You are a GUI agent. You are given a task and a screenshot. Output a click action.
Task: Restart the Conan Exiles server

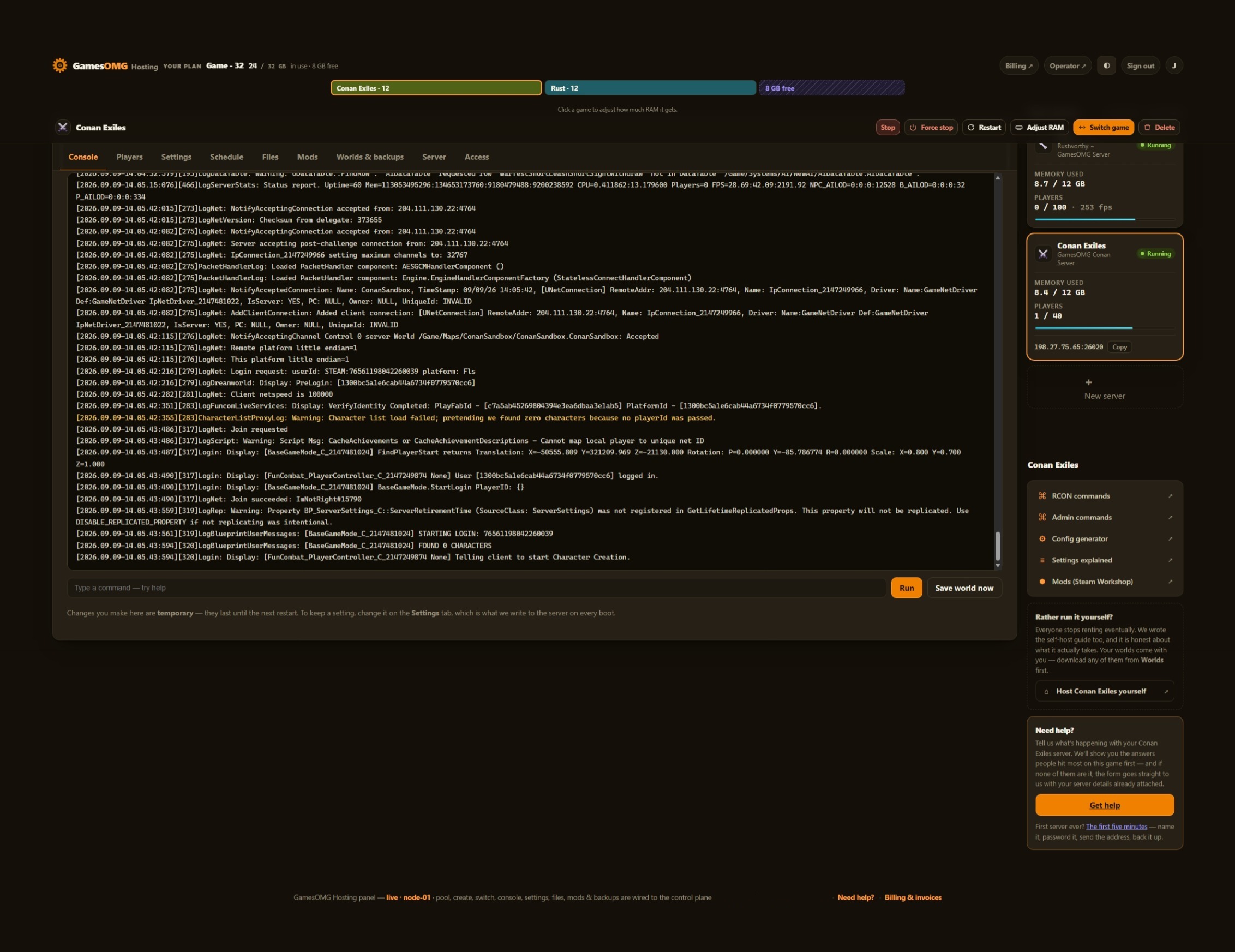point(984,127)
